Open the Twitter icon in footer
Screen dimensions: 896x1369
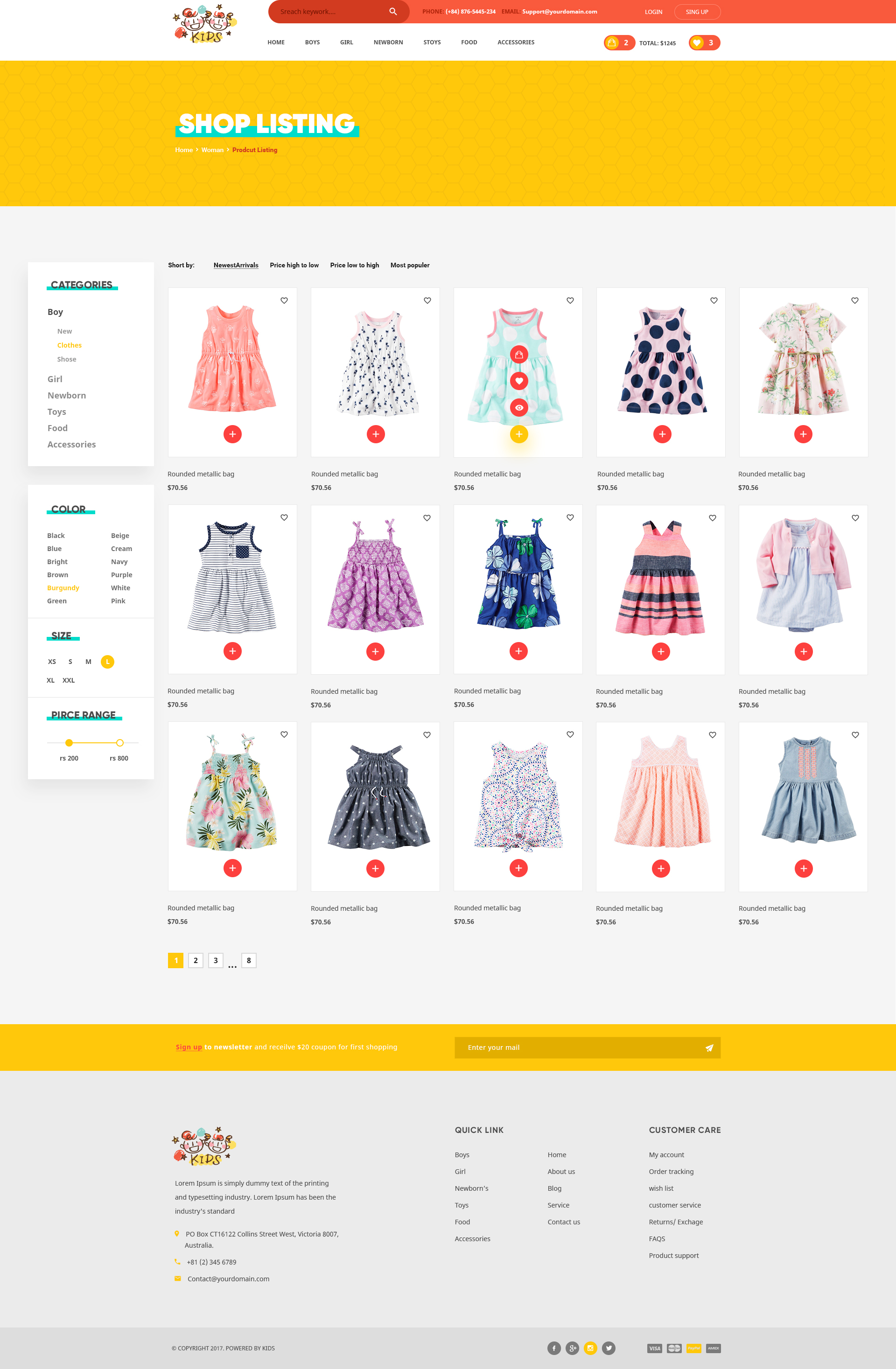click(x=608, y=1348)
